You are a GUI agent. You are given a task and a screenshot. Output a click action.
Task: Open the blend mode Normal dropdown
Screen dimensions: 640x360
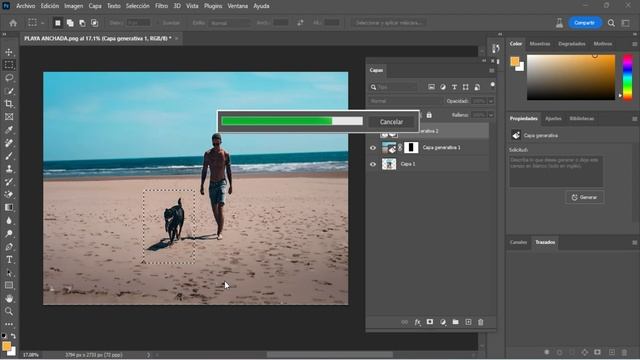[405, 101]
